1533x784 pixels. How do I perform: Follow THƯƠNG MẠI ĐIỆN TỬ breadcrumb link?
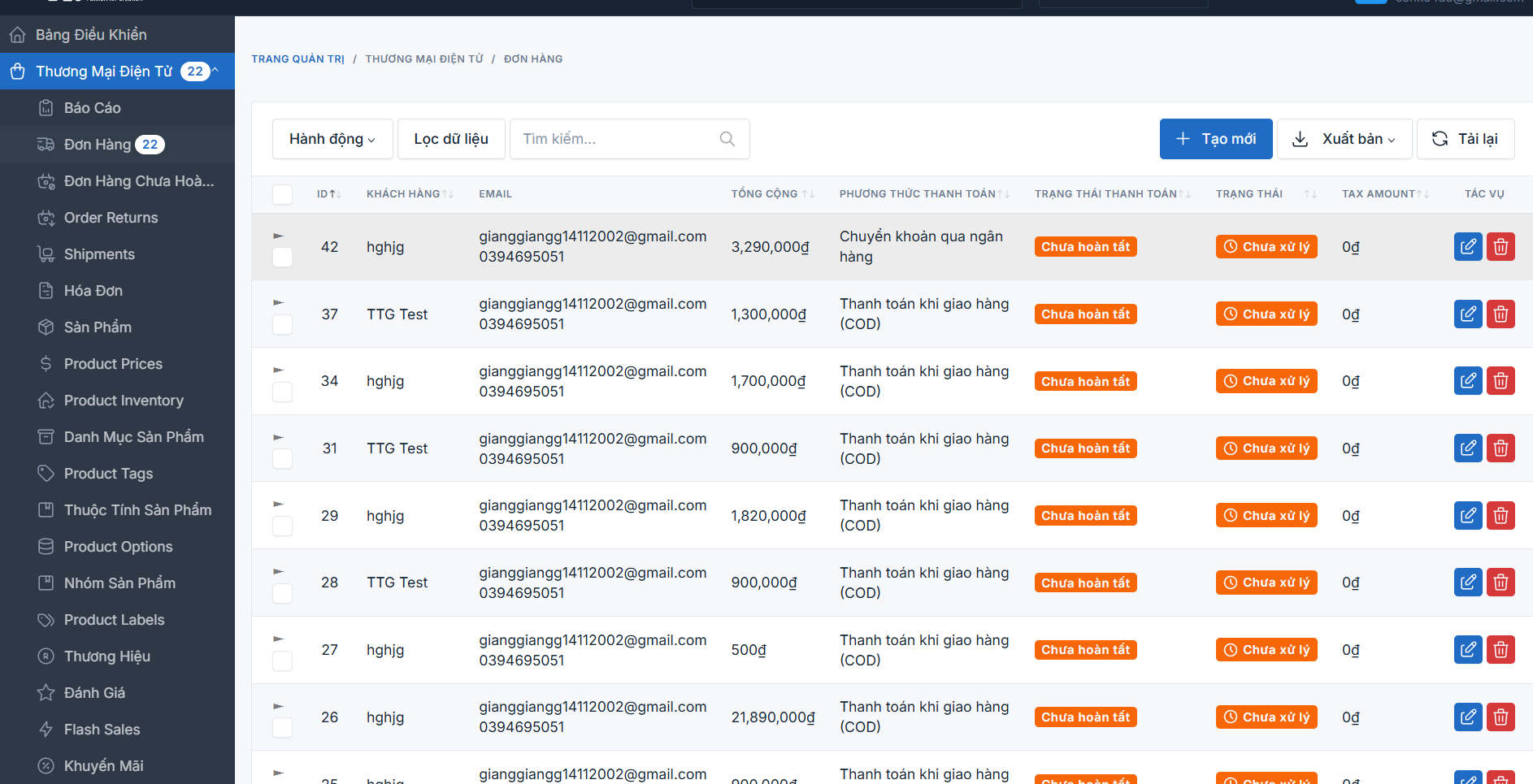(x=424, y=59)
